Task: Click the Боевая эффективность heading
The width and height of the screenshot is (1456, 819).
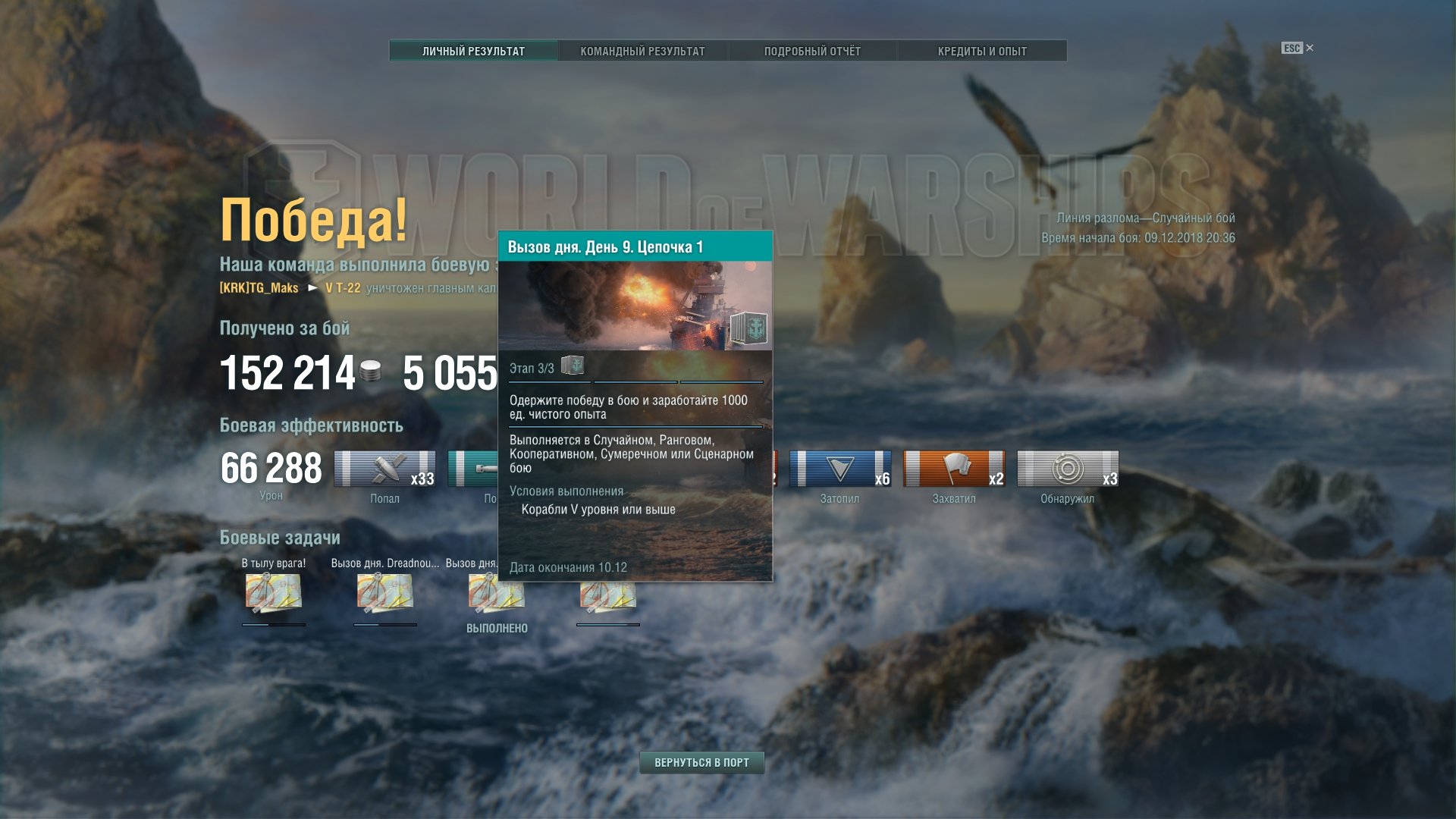Action: click(312, 425)
